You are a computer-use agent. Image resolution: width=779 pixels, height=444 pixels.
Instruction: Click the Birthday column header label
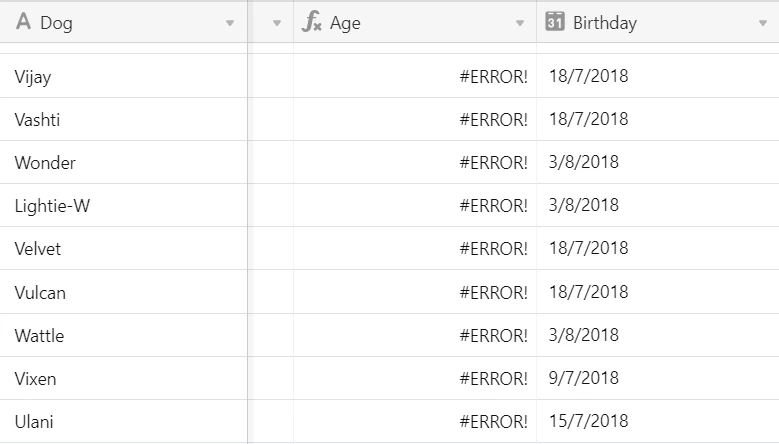(x=604, y=23)
